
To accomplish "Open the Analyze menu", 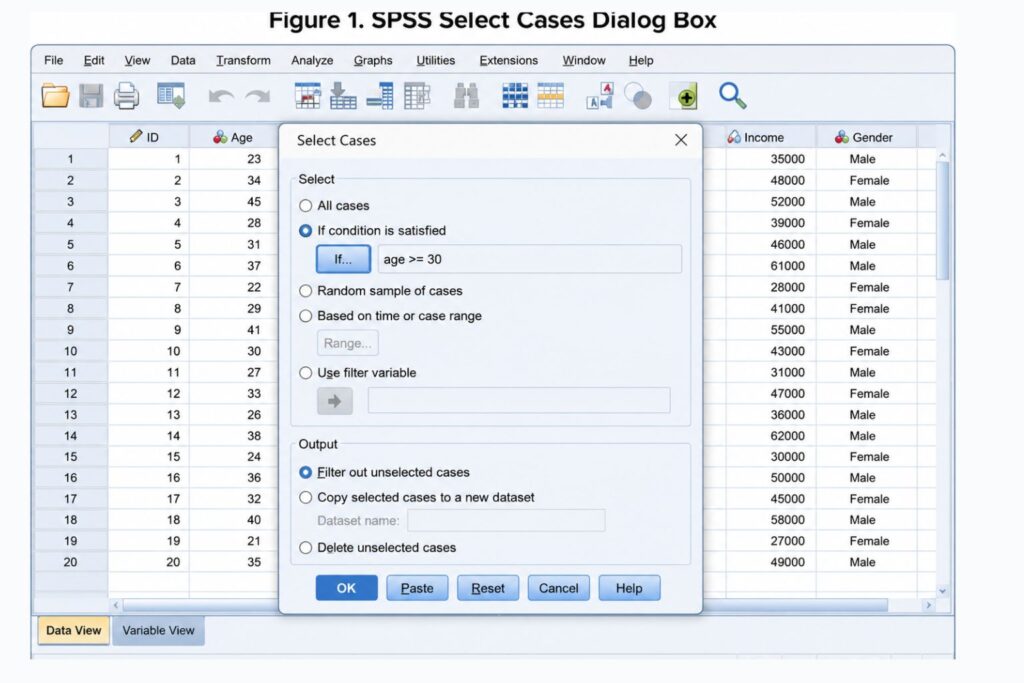I will 312,60.
